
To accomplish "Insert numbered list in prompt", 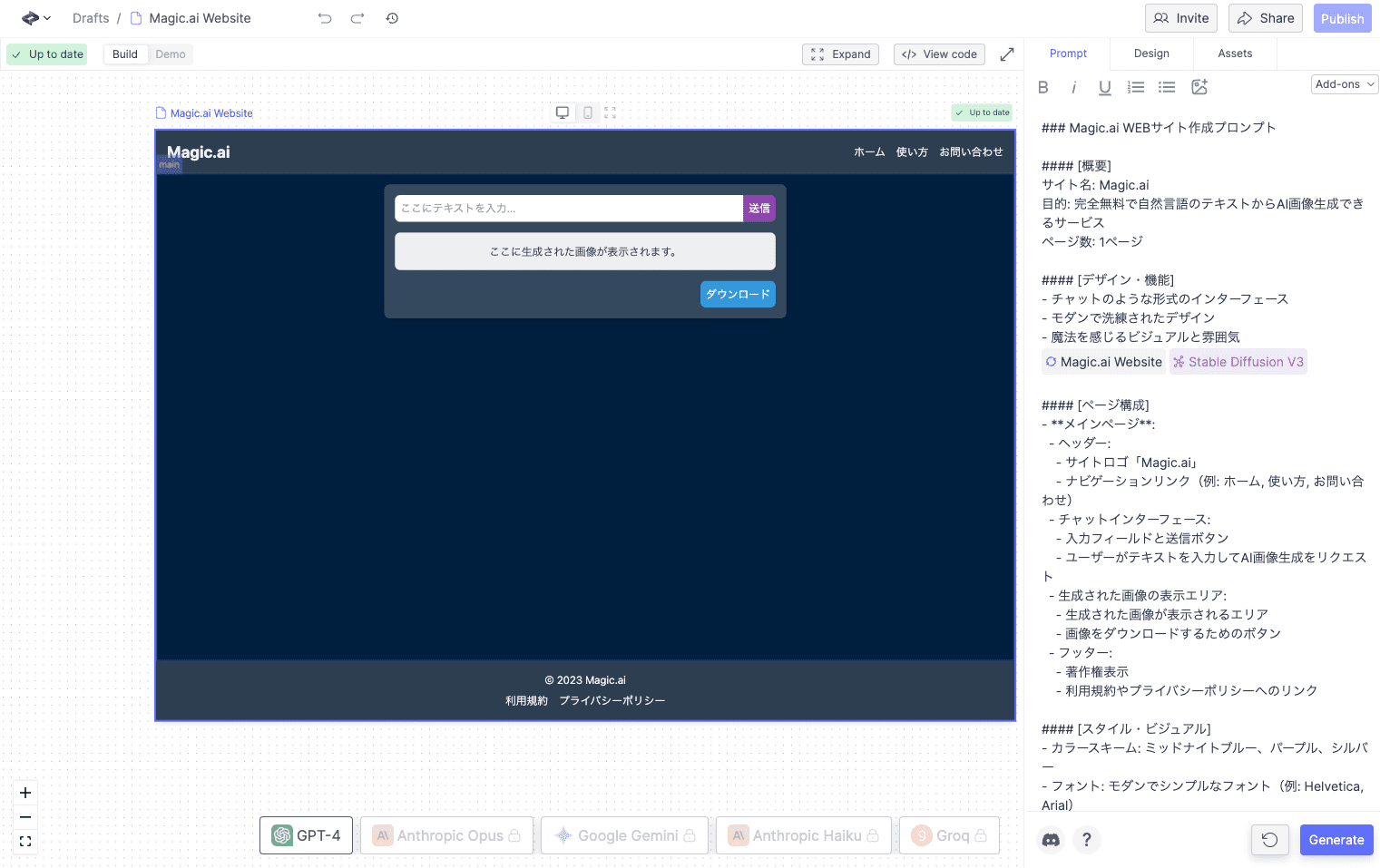I will (x=1136, y=87).
